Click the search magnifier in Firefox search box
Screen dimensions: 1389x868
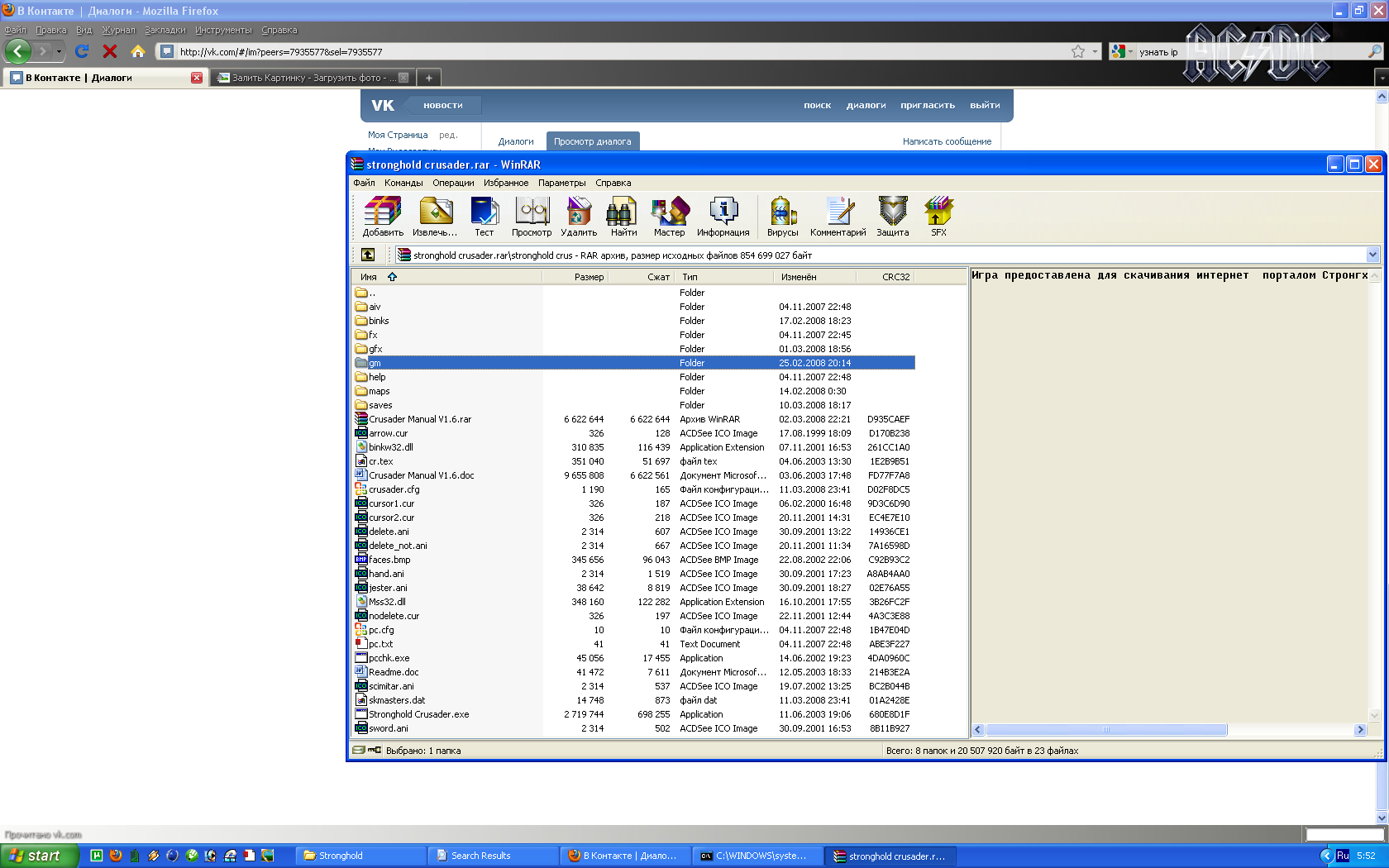point(1375,51)
